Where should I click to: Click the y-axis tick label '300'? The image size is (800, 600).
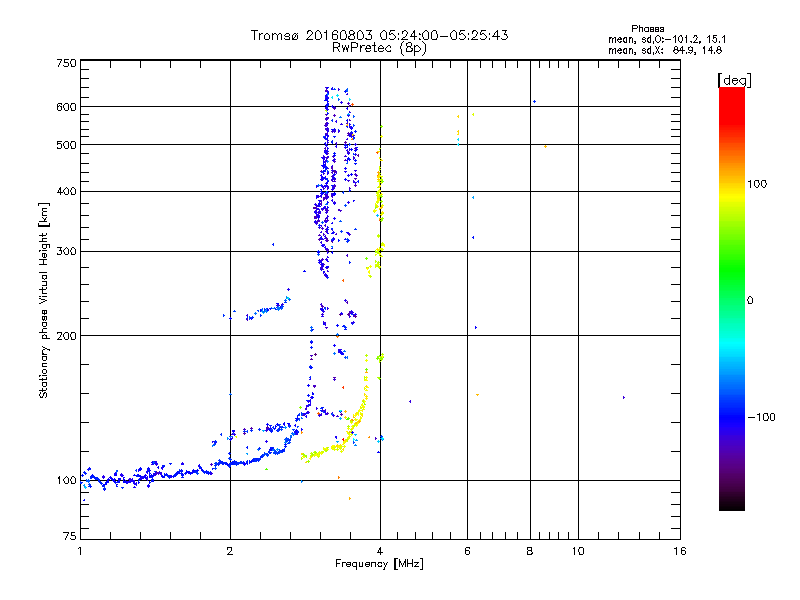click(67, 252)
